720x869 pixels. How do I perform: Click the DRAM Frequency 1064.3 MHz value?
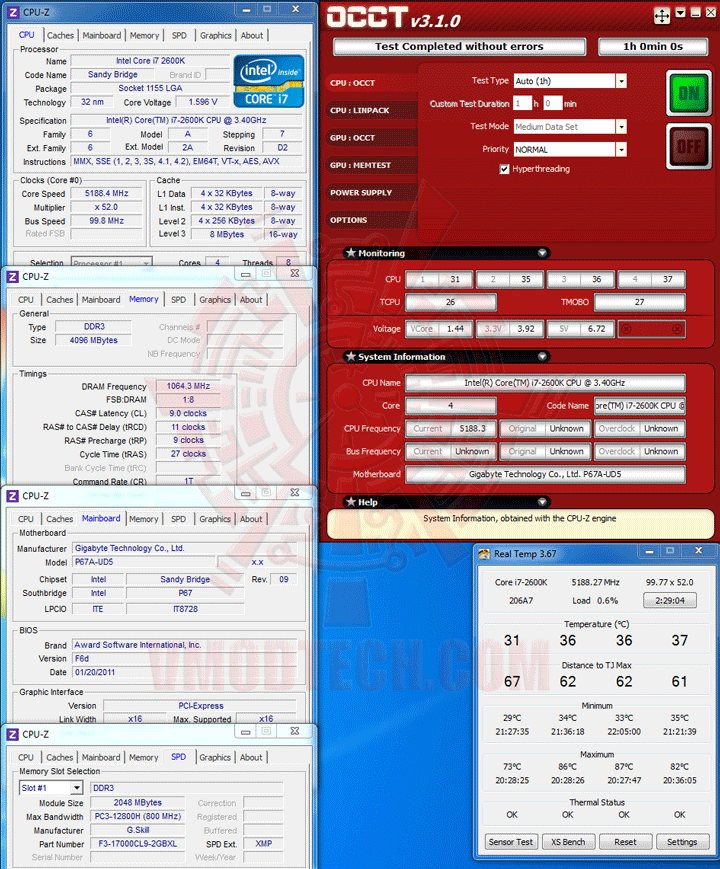click(x=188, y=386)
